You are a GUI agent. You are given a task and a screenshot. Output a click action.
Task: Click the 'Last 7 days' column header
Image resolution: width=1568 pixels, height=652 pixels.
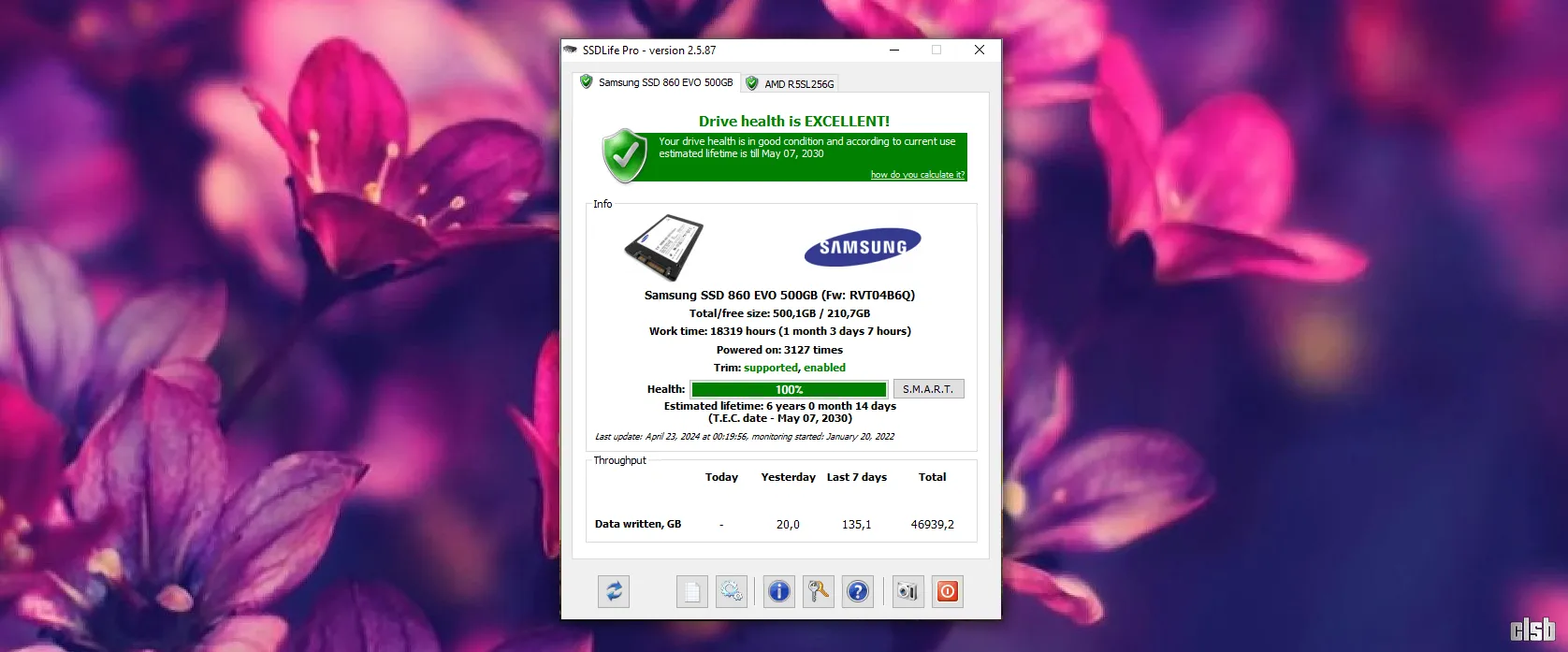coord(856,477)
